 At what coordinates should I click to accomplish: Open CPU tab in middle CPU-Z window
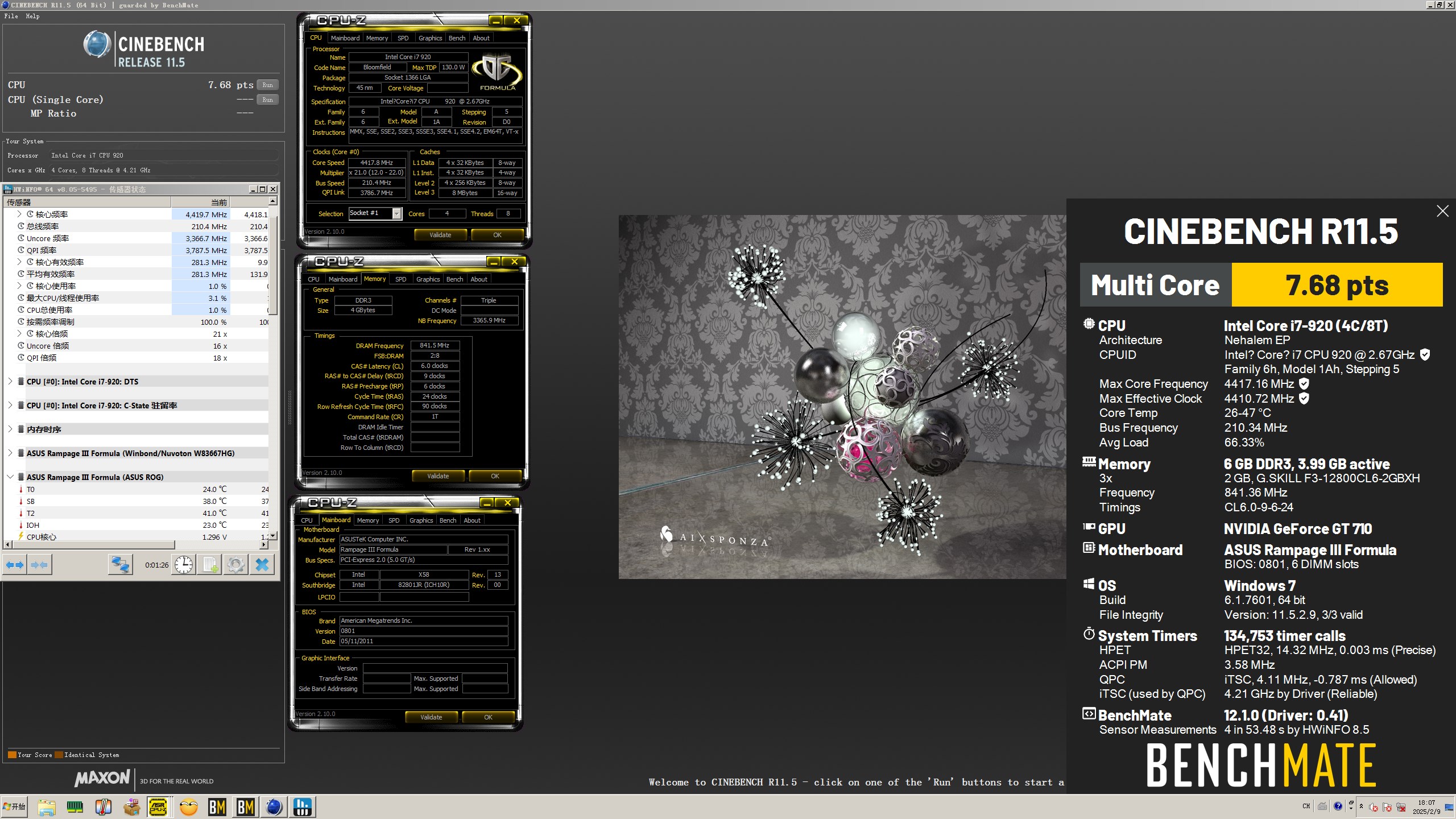313,279
